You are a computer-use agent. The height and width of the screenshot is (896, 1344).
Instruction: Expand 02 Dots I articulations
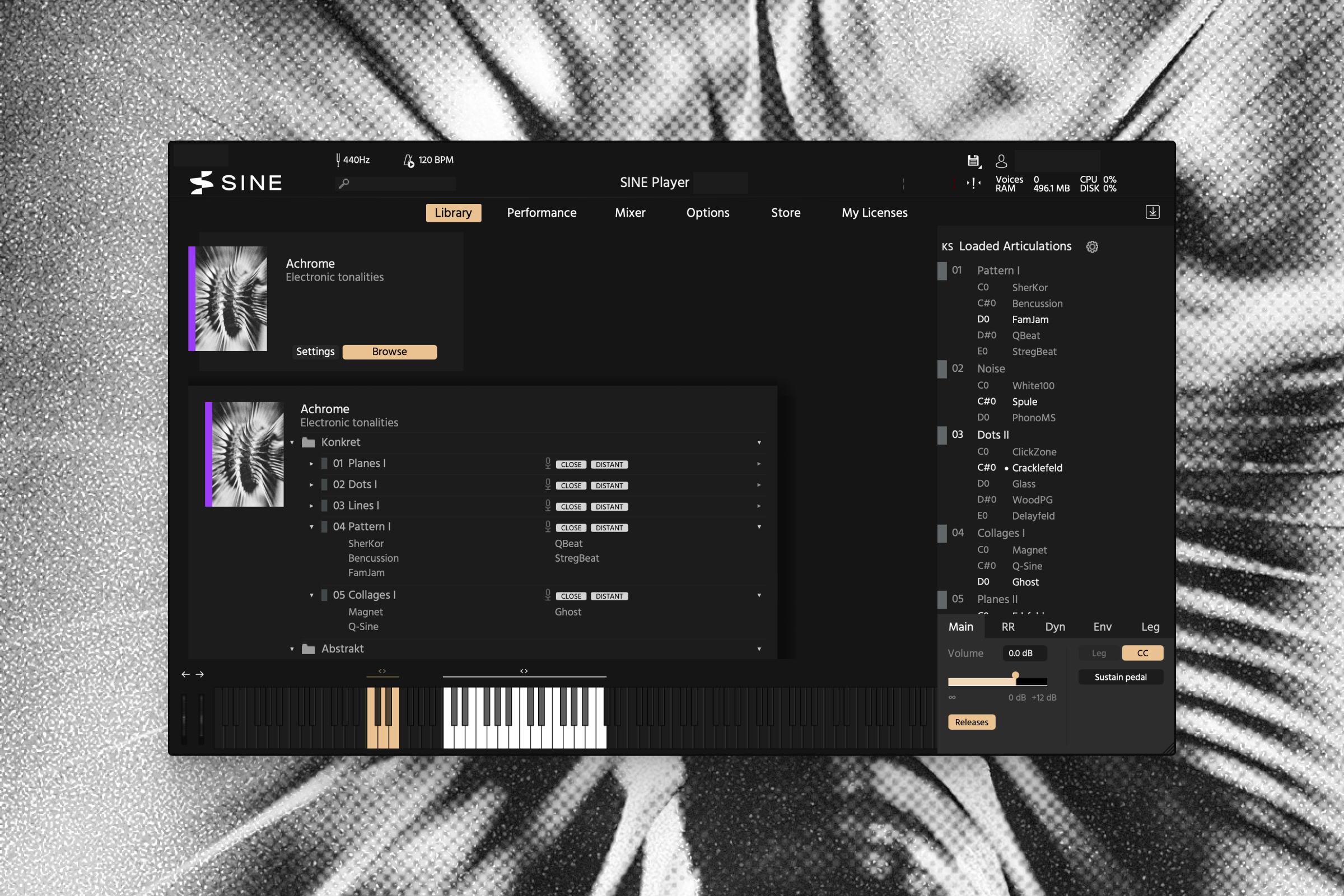pos(311,485)
